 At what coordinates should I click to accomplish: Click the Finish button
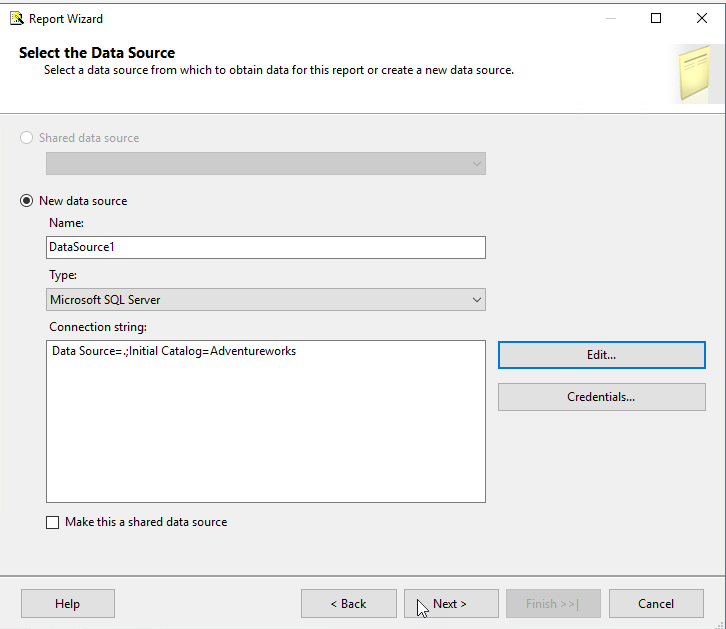tap(553, 603)
